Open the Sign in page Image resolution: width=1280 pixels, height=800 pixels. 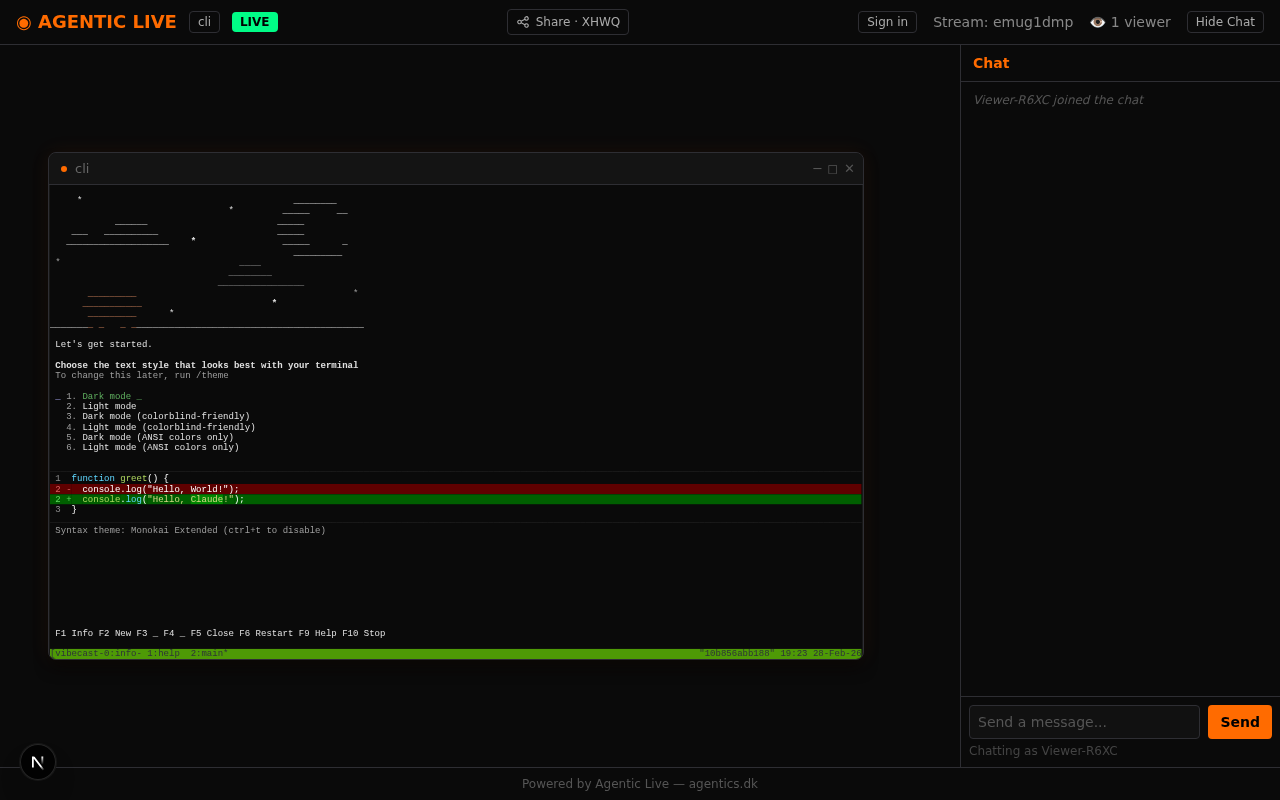tap(887, 22)
